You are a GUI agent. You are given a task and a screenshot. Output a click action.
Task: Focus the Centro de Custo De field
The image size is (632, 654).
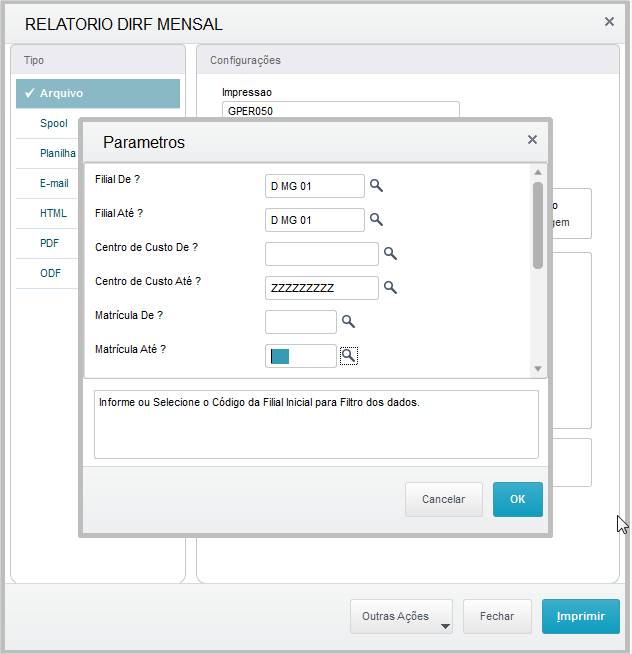coord(322,254)
